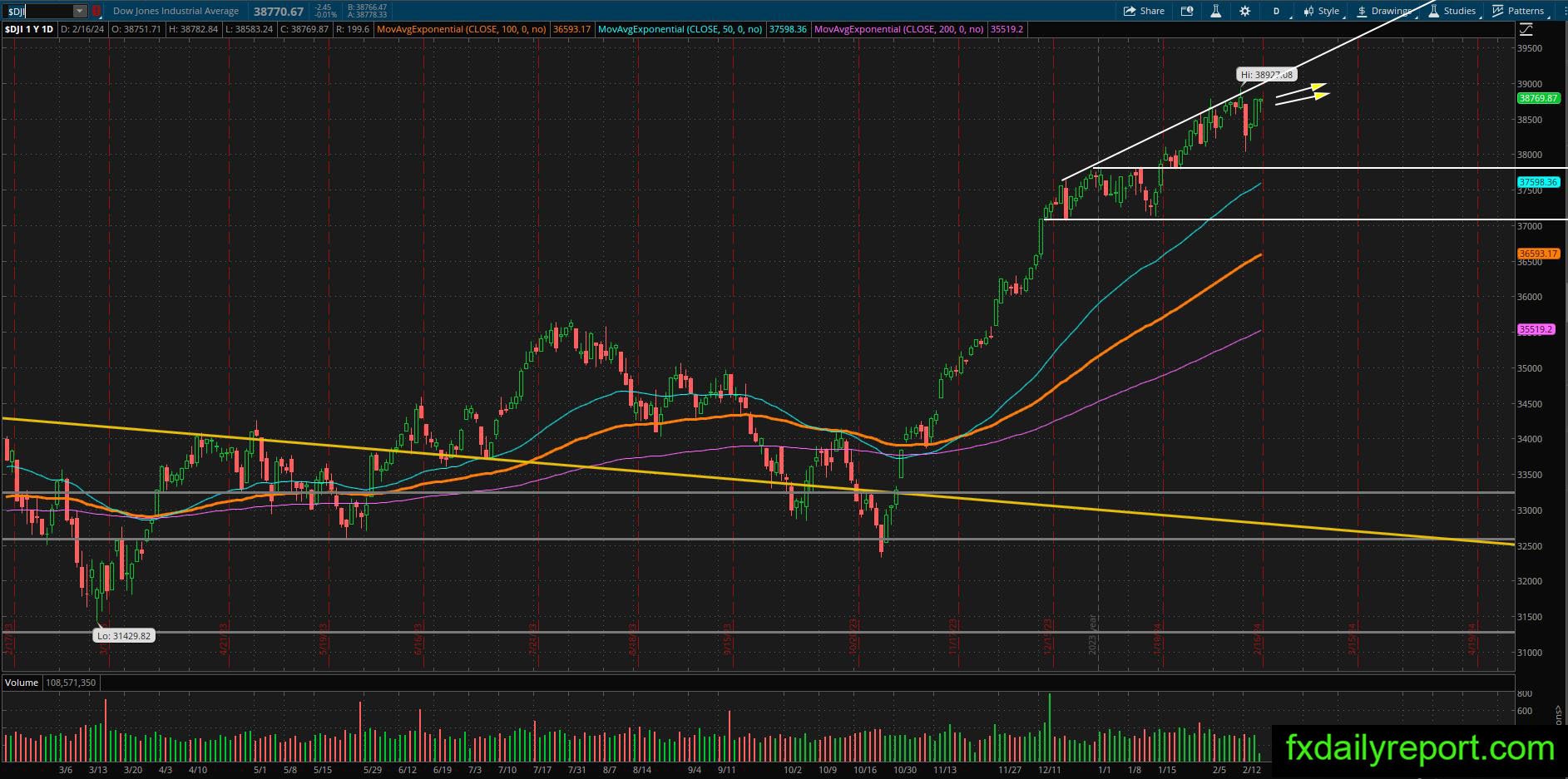Click the Dow Jones Industrial Average title
Viewport: 1568px width, 779px height.
176,11
